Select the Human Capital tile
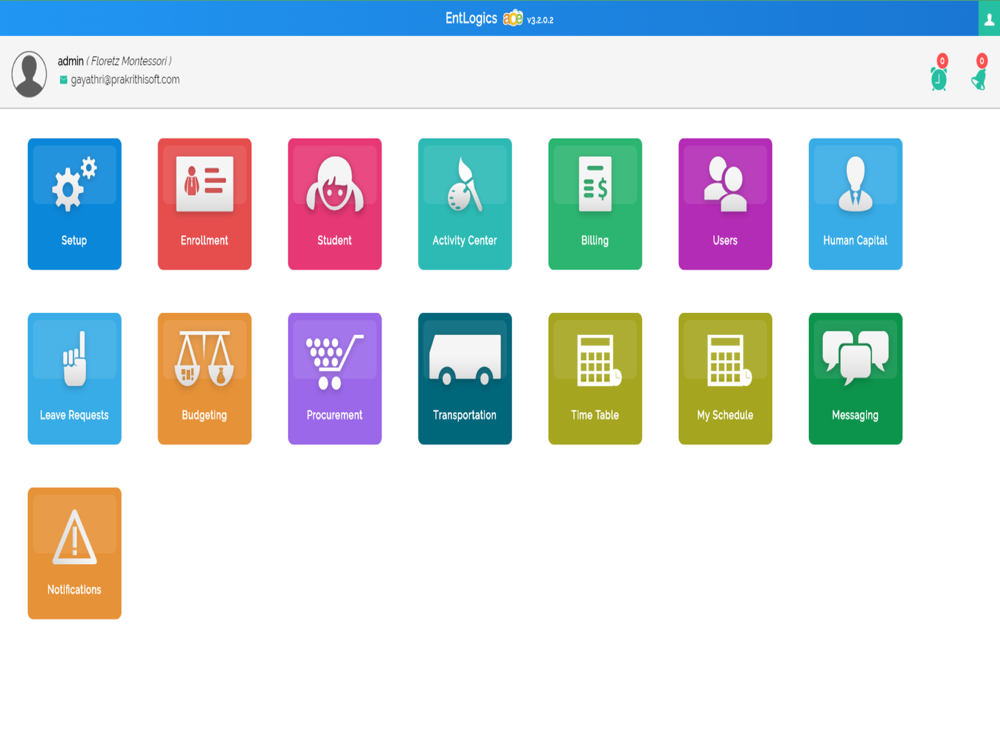 click(x=855, y=204)
